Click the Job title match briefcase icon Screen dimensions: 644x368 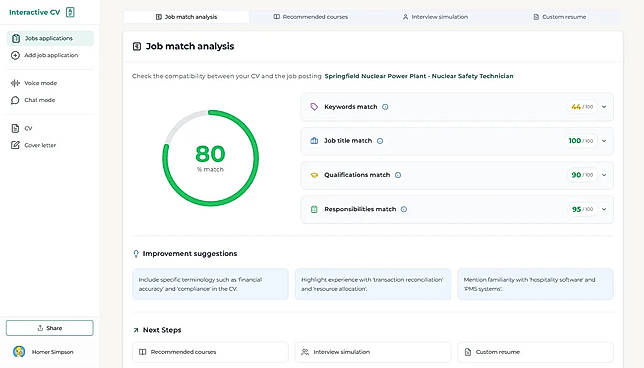point(314,140)
